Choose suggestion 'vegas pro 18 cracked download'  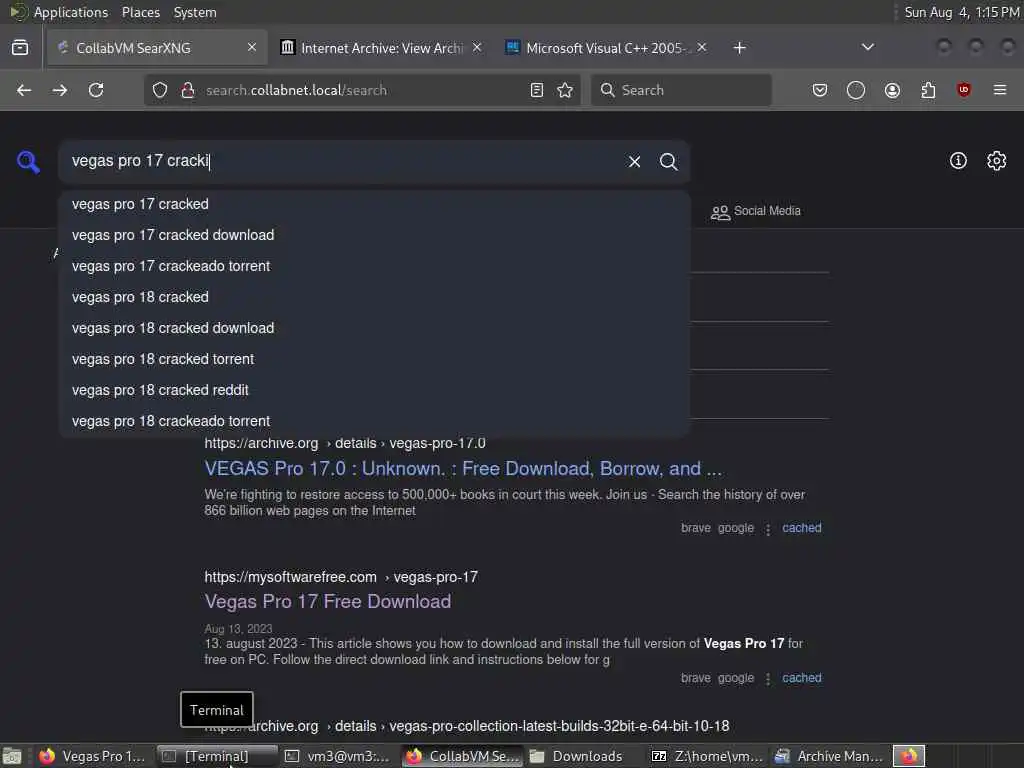(374, 328)
